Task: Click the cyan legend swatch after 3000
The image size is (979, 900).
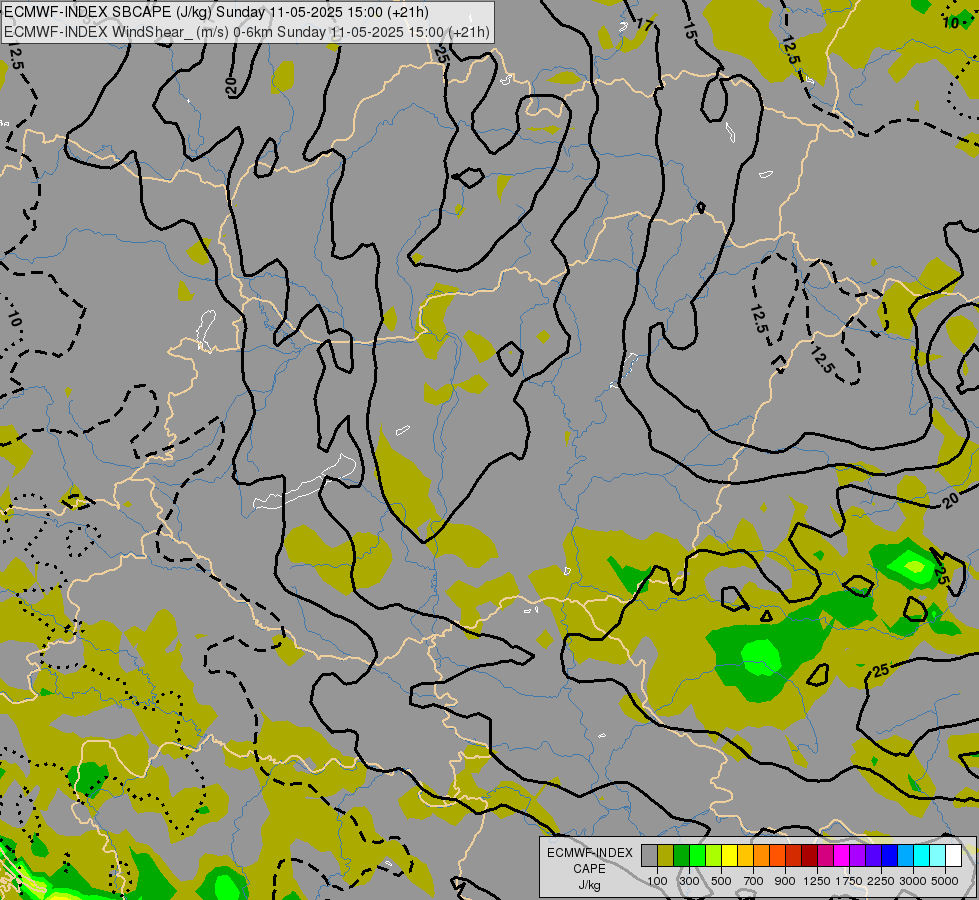Action: coord(922,855)
